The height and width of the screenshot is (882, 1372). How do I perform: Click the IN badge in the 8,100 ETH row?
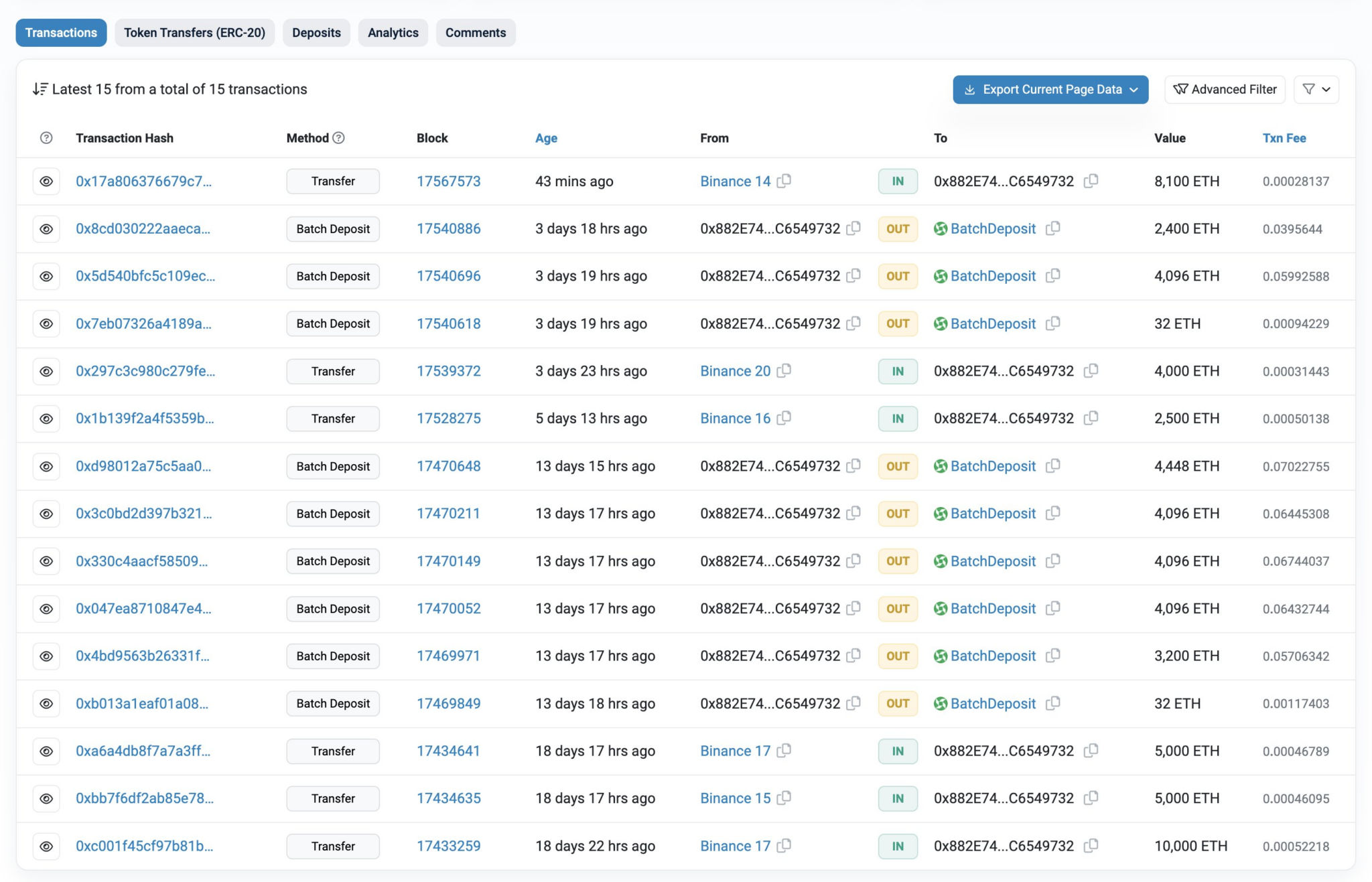898,181
